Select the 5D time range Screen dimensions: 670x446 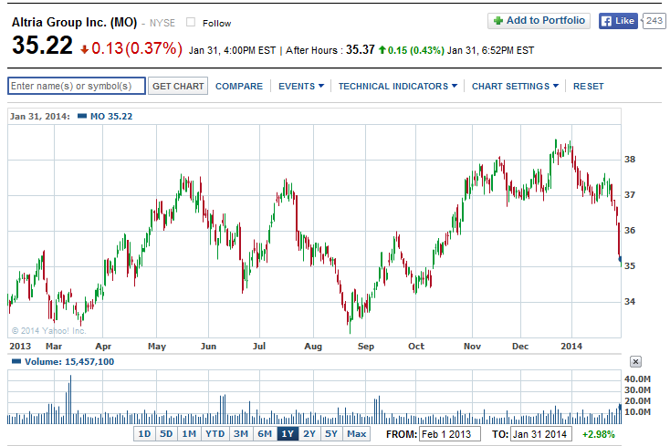coord(166,434)
